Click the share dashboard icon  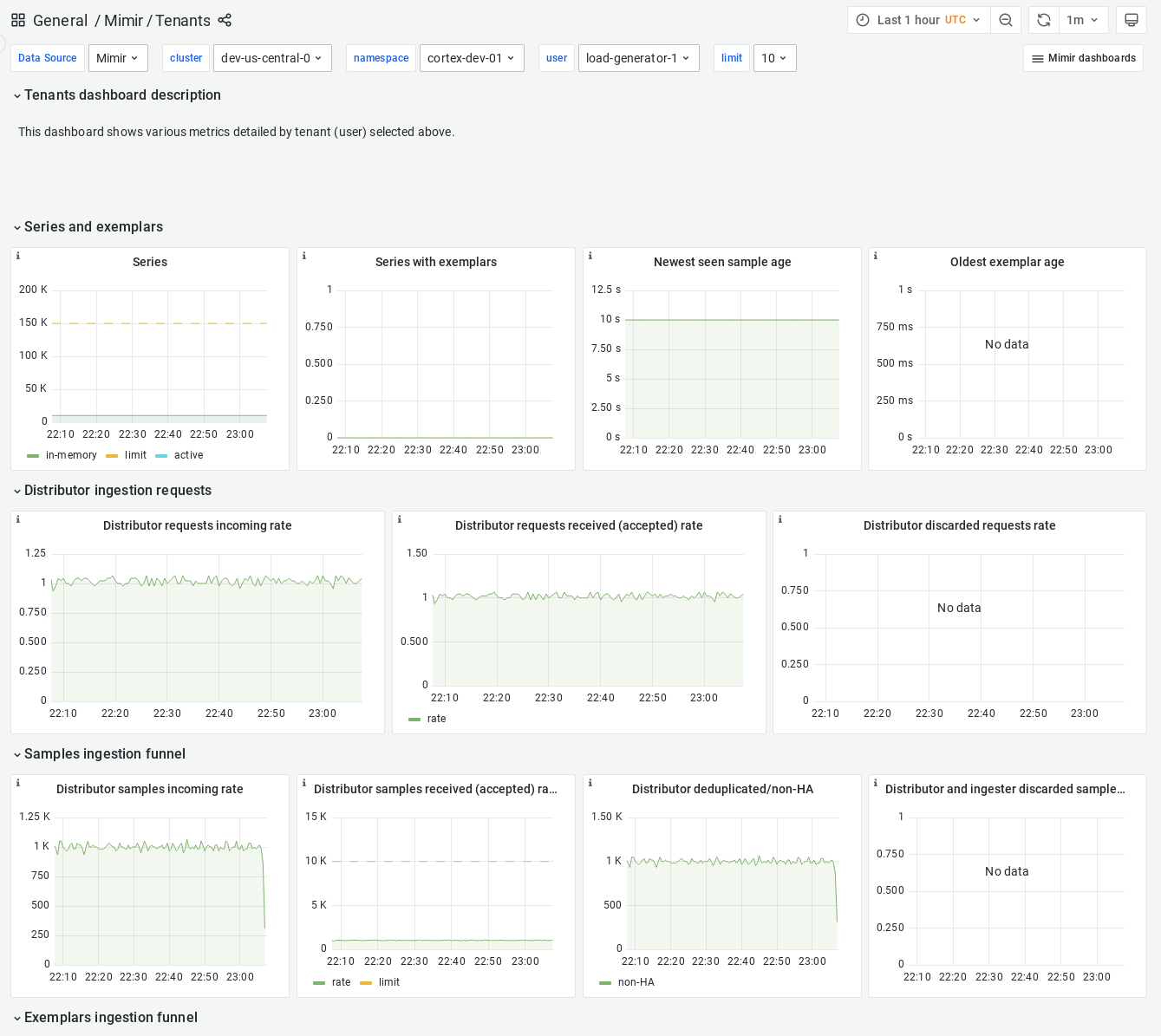coord(225,20)
